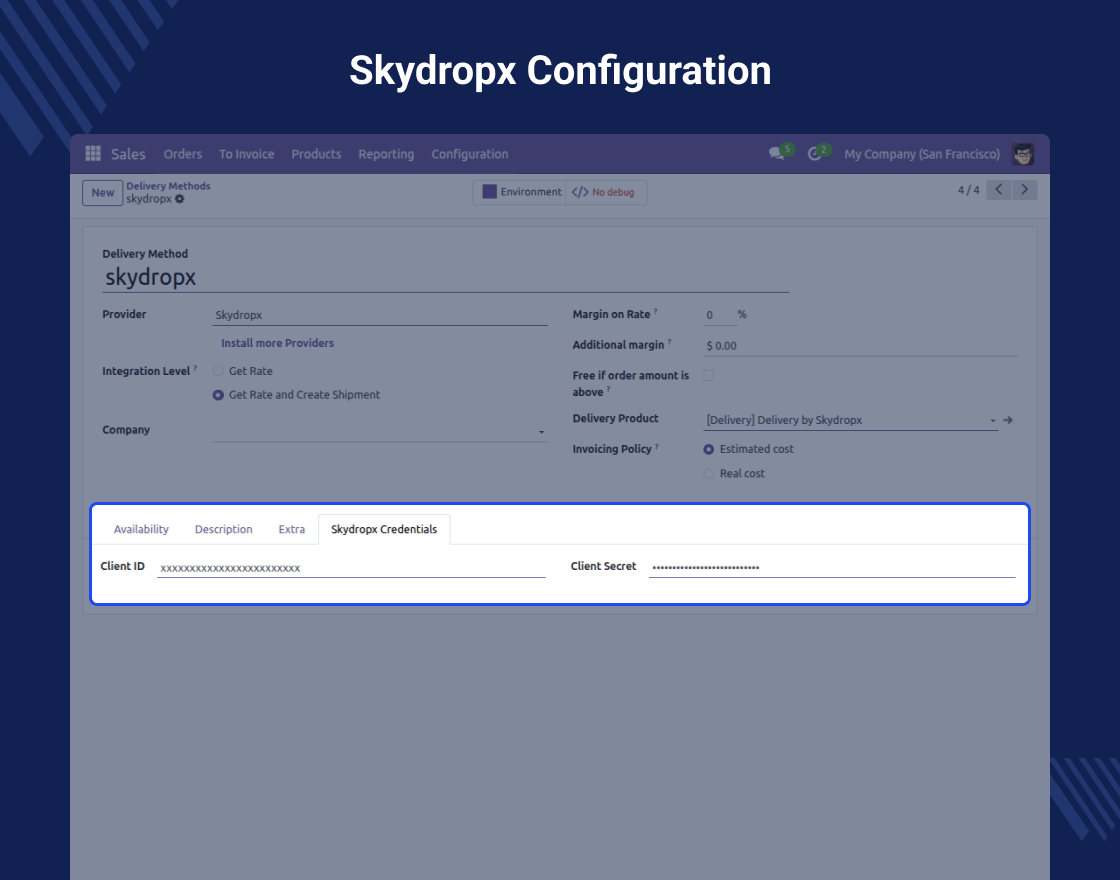Open company switcher My Company (San Francisco)
1120x880 pixels.
922,154
